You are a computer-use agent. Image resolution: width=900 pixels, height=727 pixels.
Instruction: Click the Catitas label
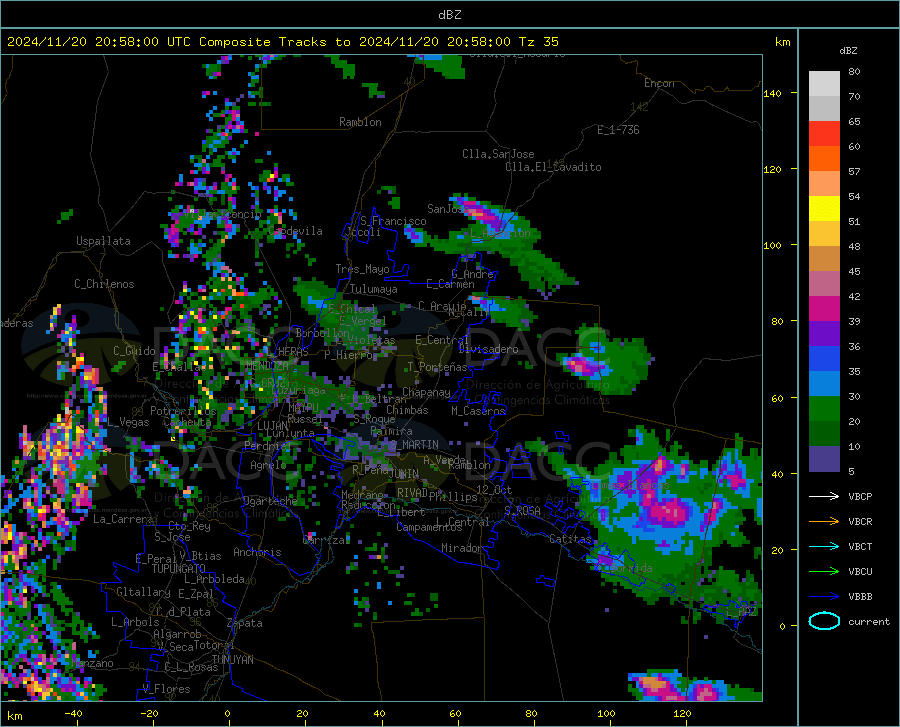click(x=570, y=539)
